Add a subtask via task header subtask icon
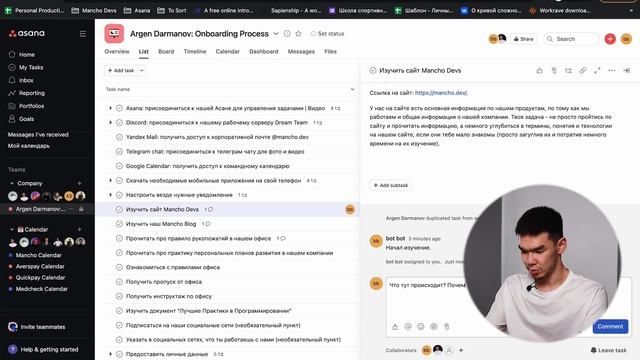The width and height of the screenshot is (640, 360). coord(568,71)
